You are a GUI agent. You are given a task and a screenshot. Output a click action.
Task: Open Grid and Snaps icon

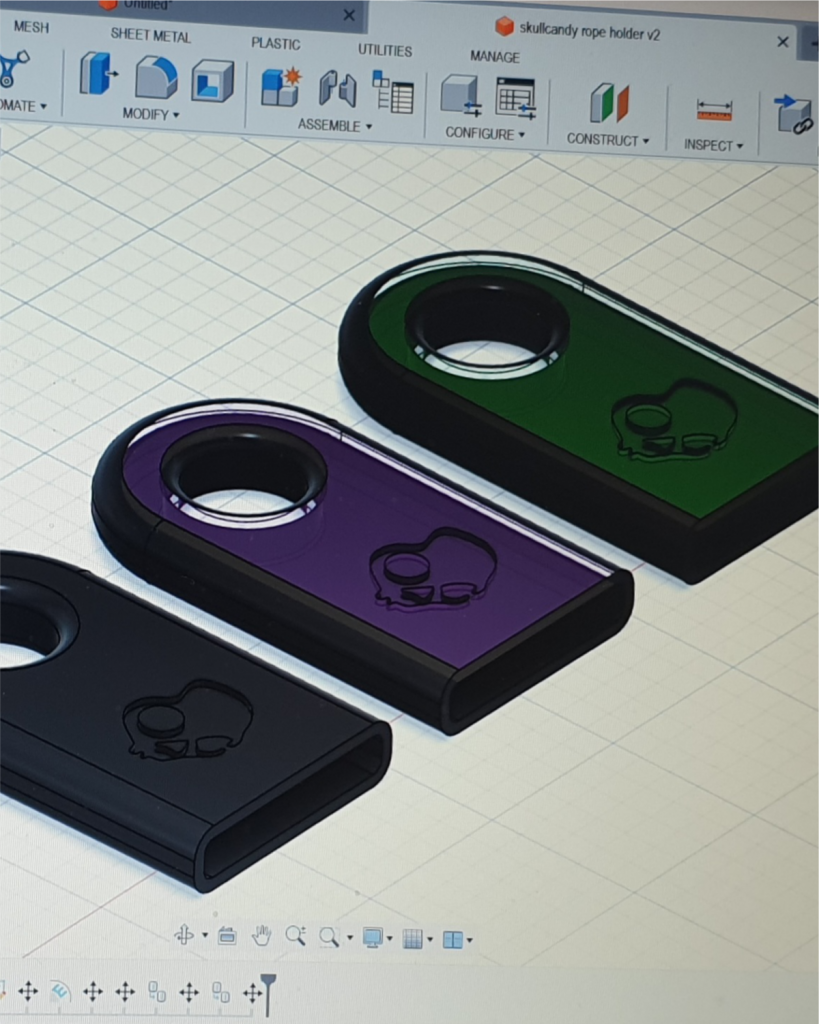(x=413, y=938)
